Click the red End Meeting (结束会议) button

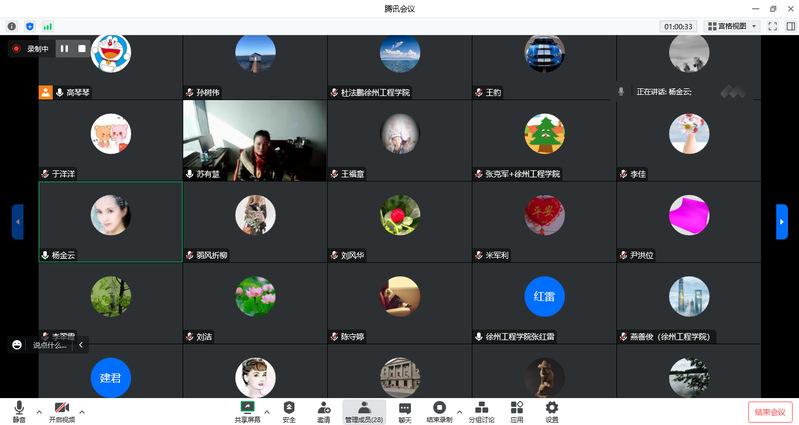point(770,411)
